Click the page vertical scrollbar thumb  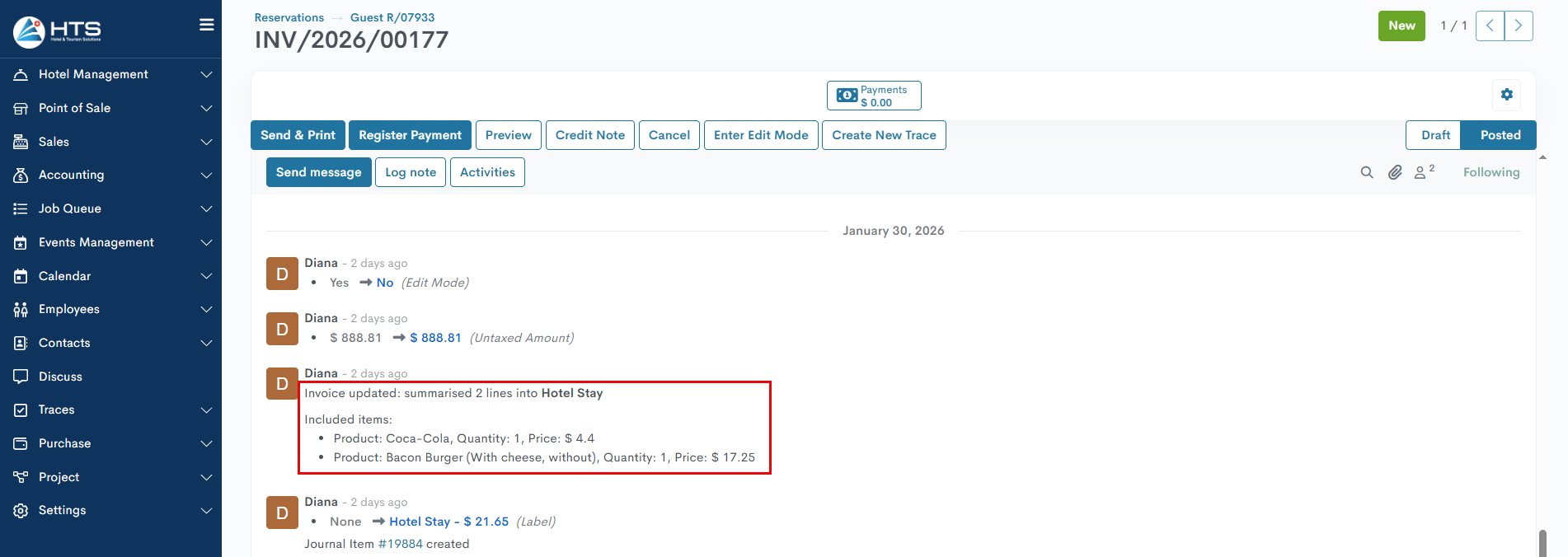click(x=1542, y=543)
